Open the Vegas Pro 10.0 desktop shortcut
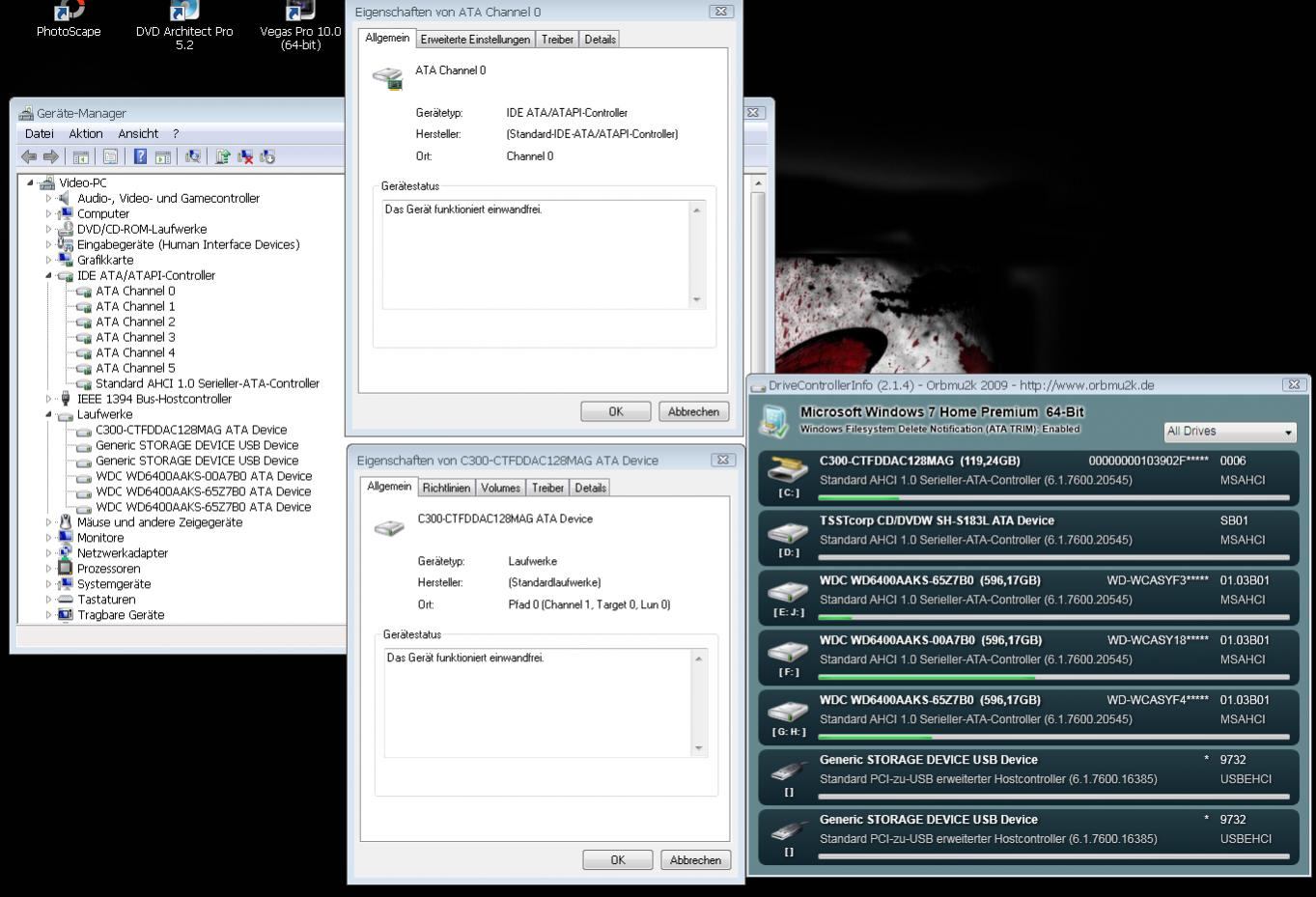The width and height of the screenshot is (1316, 897). pos(300,25)
